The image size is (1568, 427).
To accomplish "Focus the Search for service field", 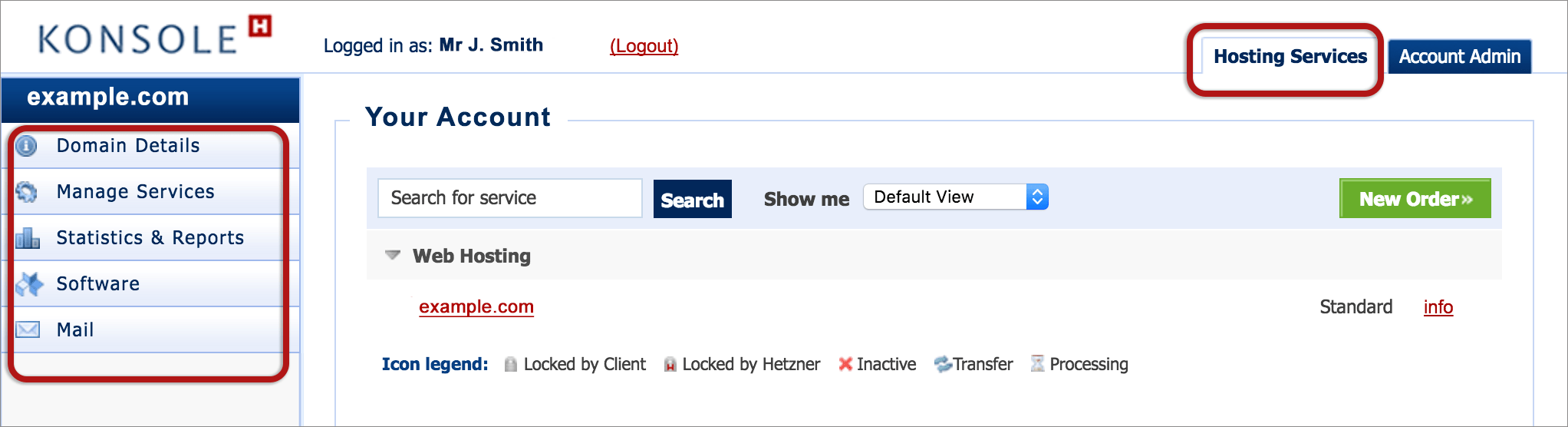I will click(509, 198).
